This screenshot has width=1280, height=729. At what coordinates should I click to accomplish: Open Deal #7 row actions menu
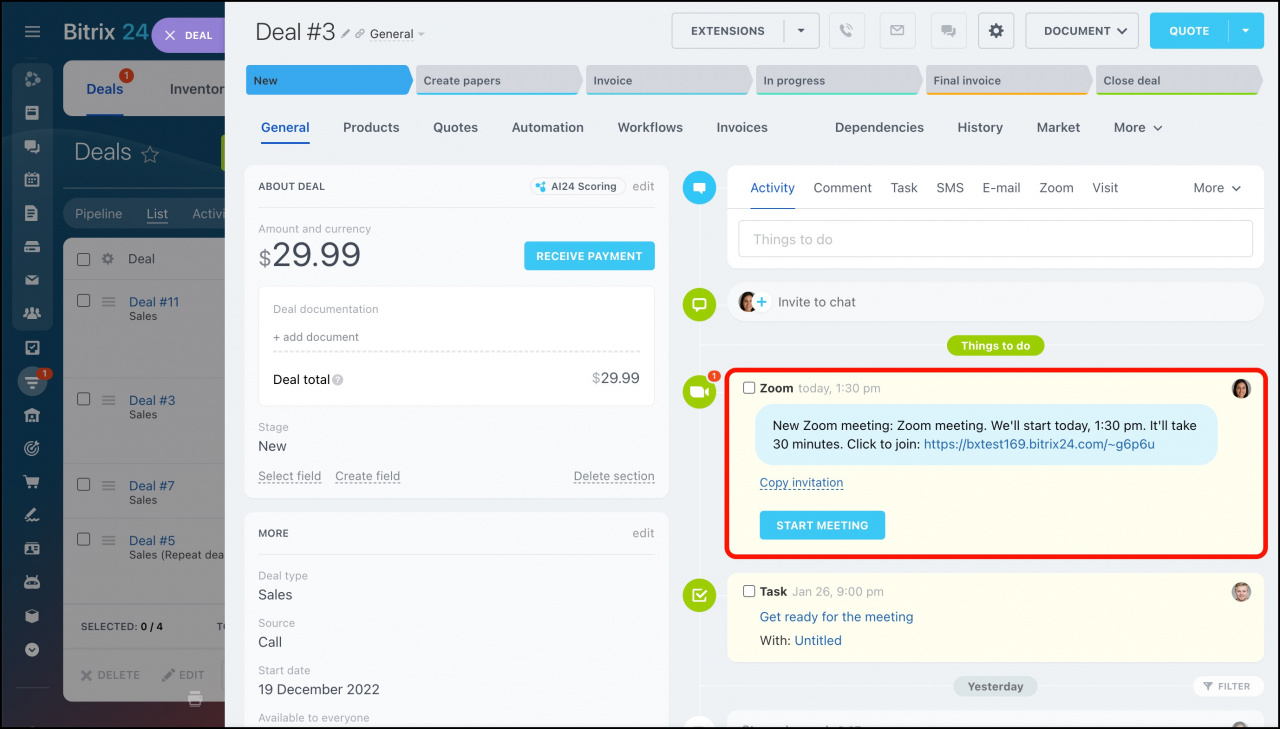coord(109,485)
